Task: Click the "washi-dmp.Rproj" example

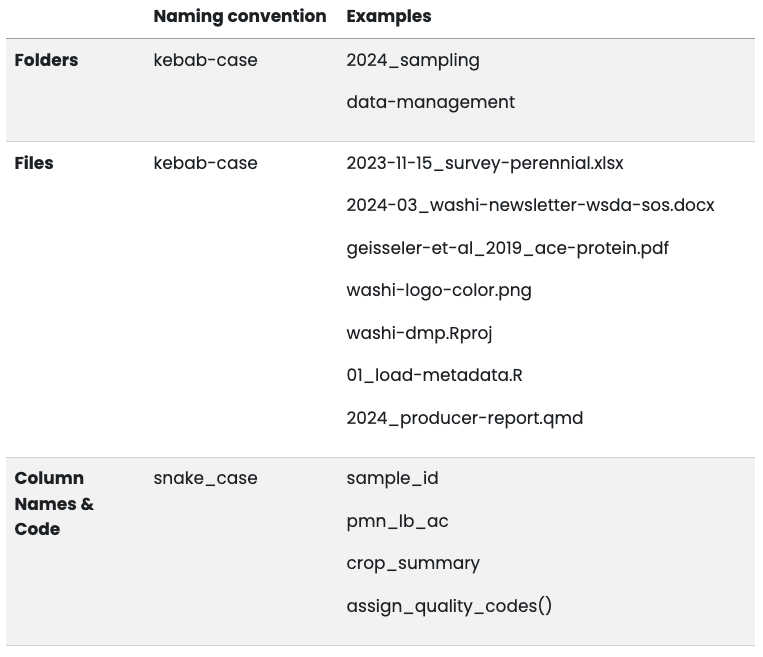Action: (x=419, y=333)
